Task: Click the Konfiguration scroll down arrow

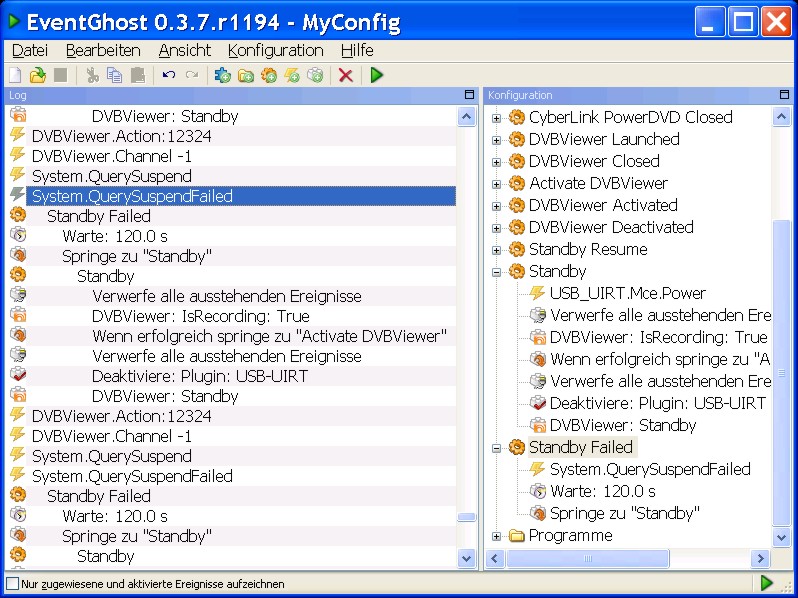Action: click(781, 536)
